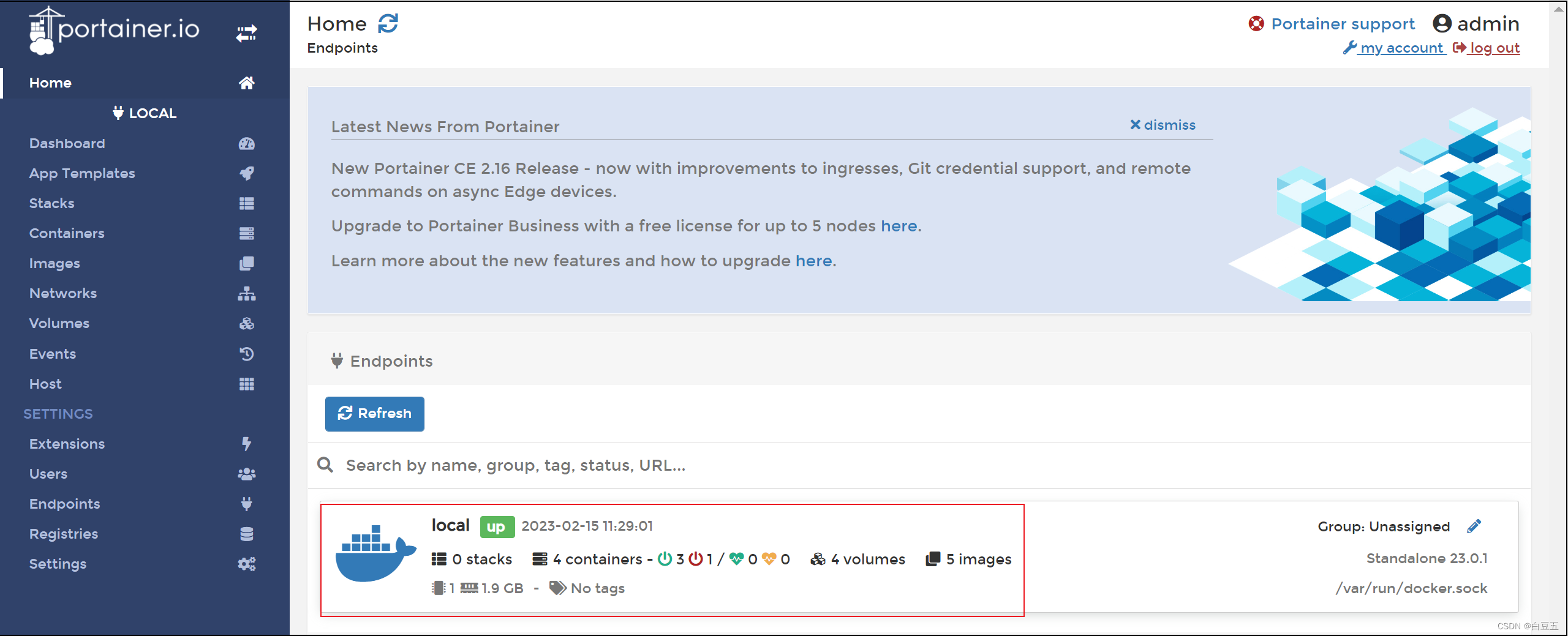Click the Extensions bolt icon
This screenshot has width=1568, height=636.
(x=246, y=444)
